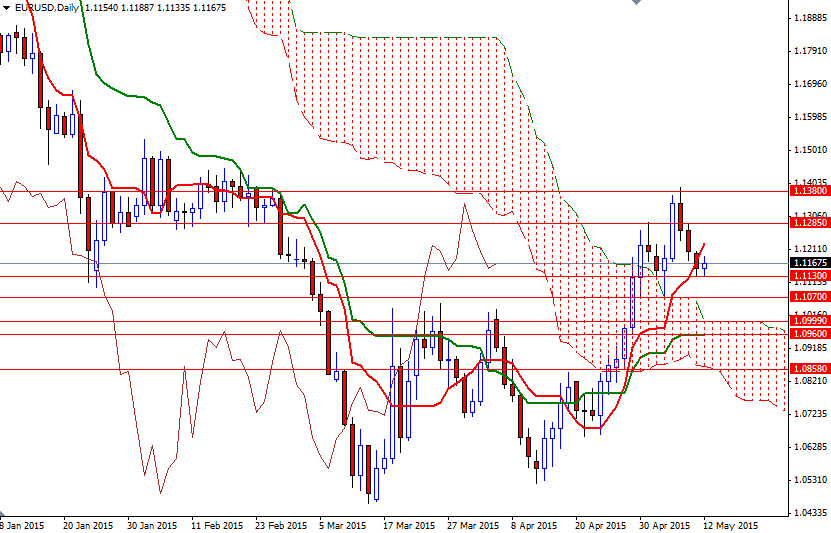Image resolution: width=831 pixels, height=533 pixels.
Task: Click the 1.05310 price axis value
Action: [x=810, y=480]
